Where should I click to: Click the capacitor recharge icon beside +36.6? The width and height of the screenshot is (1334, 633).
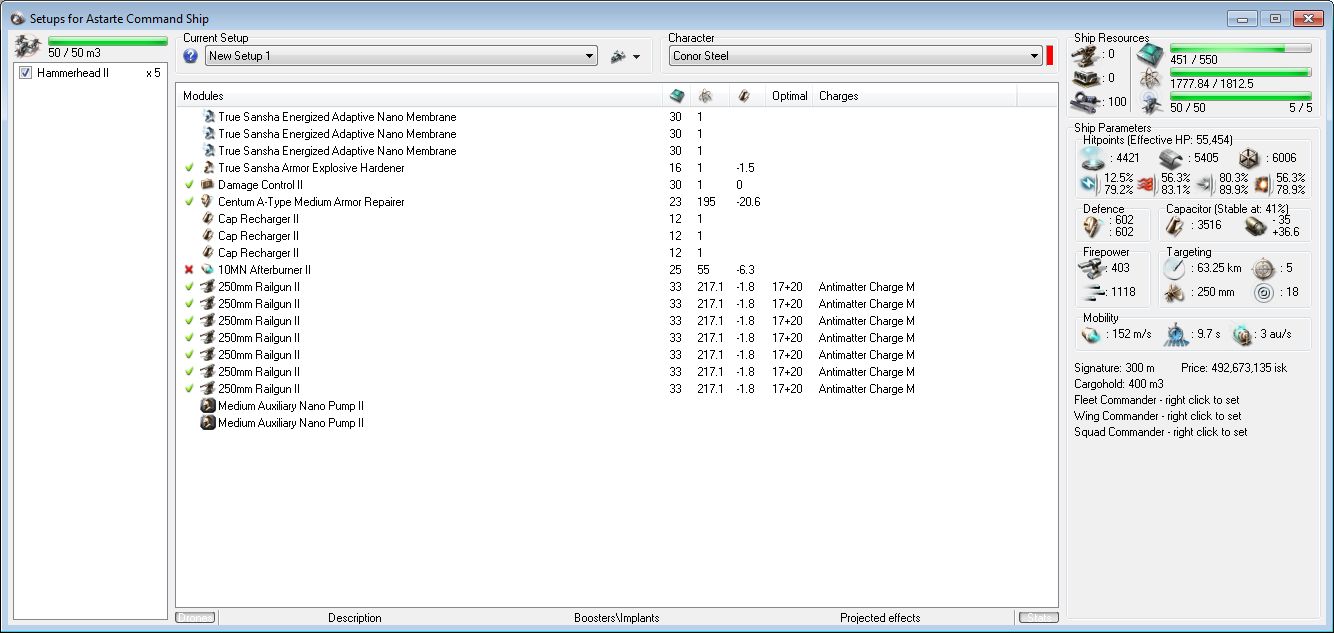pyautogui.click(x=1256, y=226)
